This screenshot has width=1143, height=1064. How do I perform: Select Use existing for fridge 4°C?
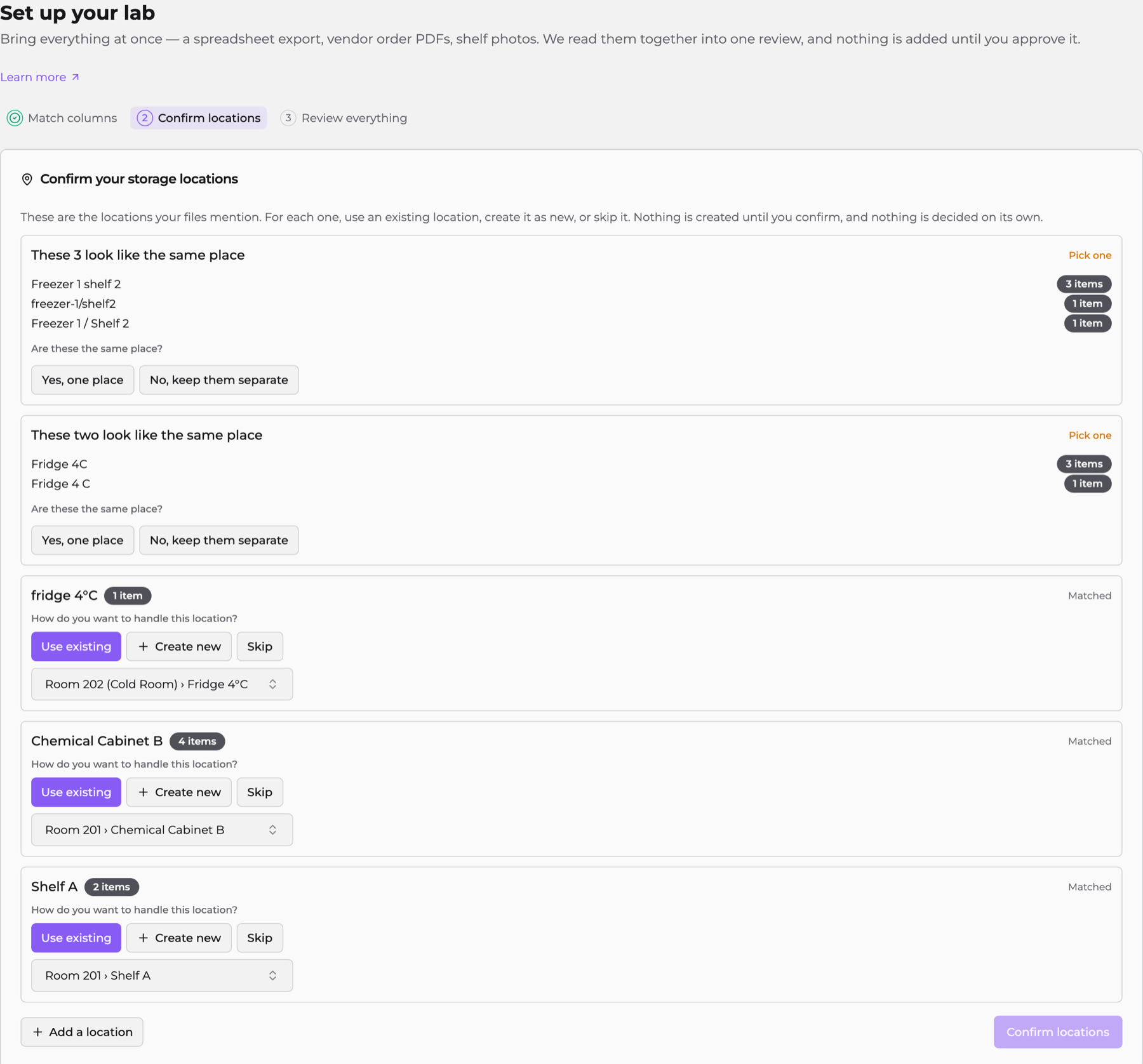76,647
